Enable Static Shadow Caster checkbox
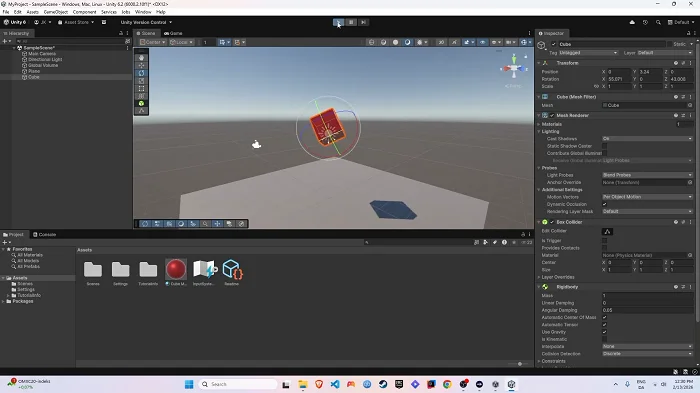The height and width of the screenshot is (393, 700). [x=604, y=146]
